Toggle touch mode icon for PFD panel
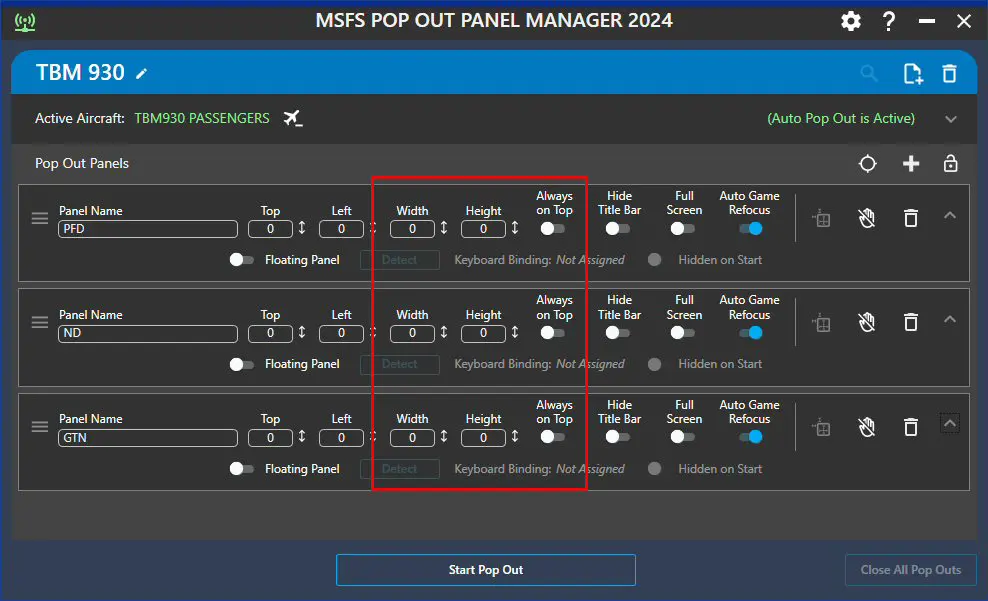The image size is (988, 601). click(867, 219)
